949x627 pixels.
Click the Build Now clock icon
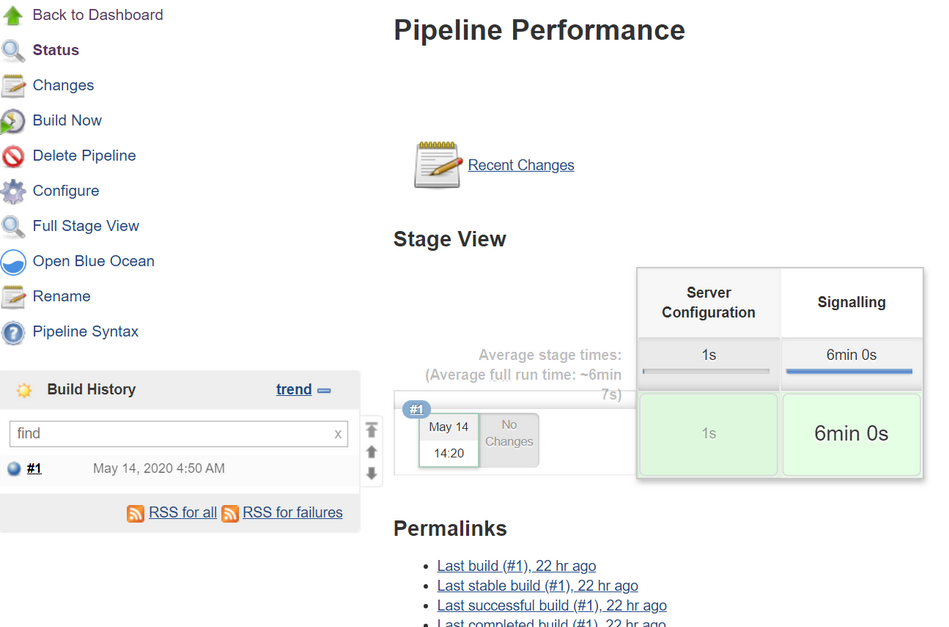(13, 121)
